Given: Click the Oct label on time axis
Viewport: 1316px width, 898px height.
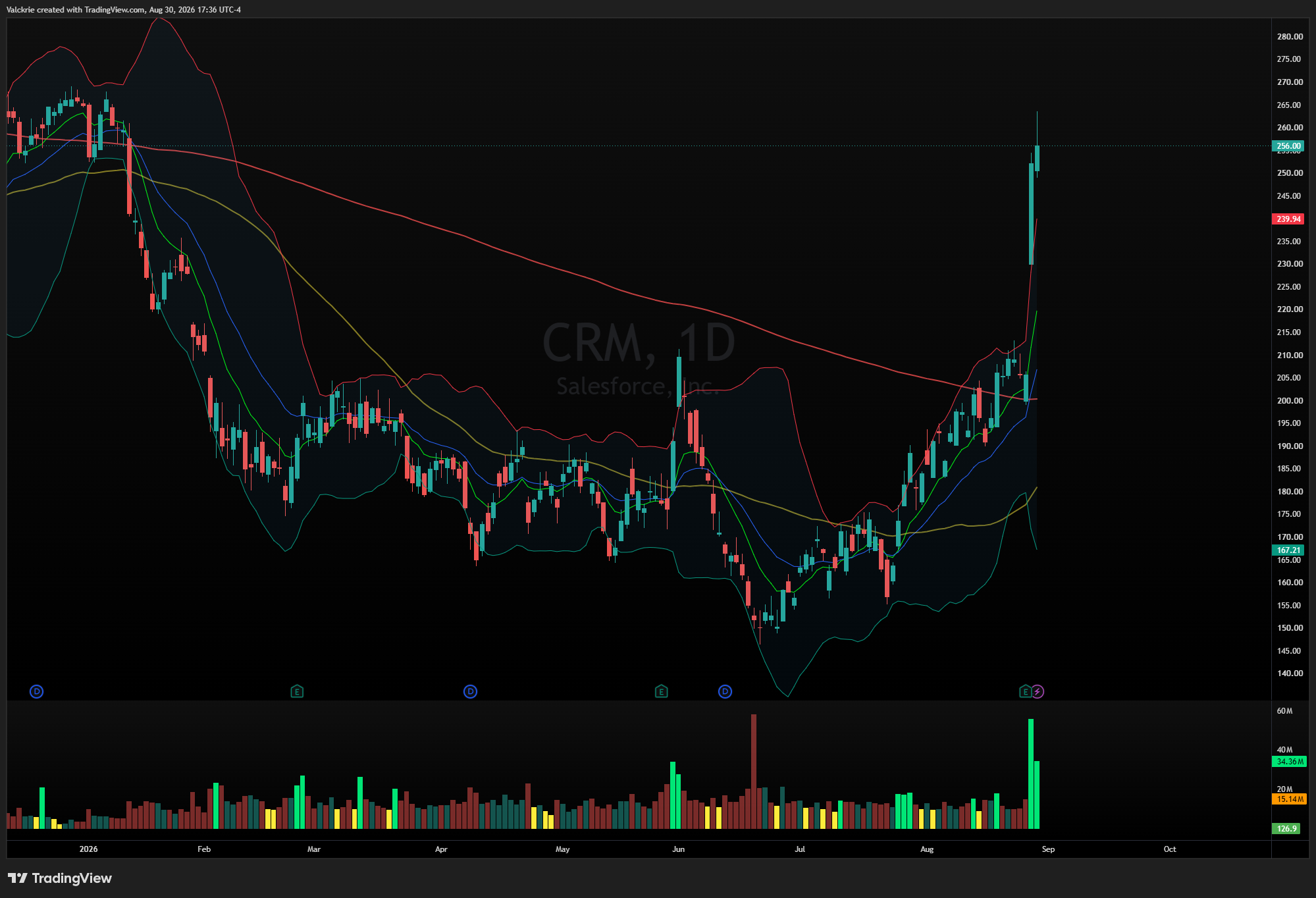Looking at the screenshot, I should 1170,849.
